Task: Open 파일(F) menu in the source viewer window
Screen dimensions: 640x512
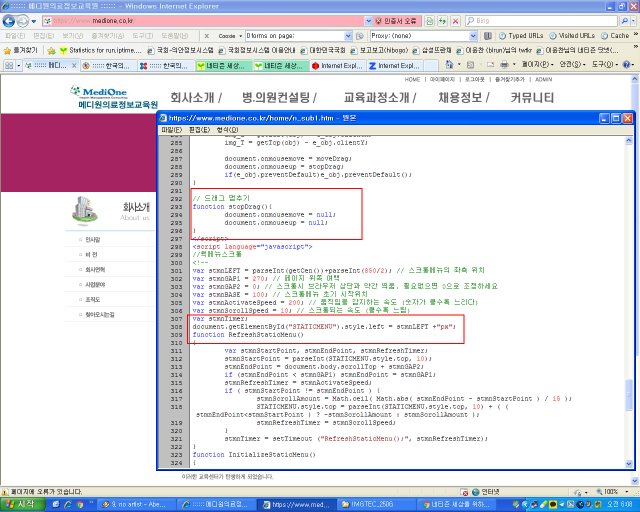Action: 171,130
